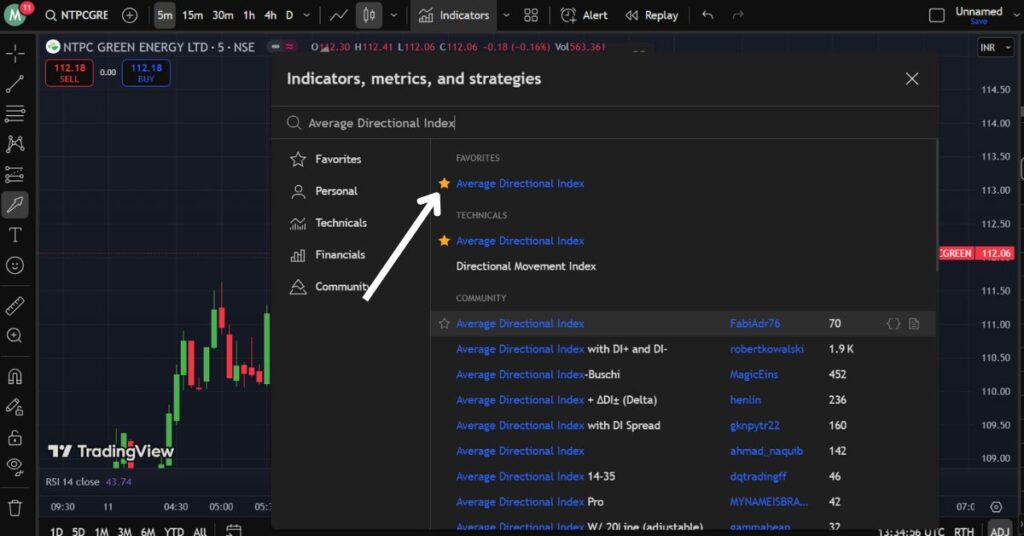The image size is (1024, 536).
Task: Star the FabiAdr76 Average Directional Index
Action: coord(444,324)
